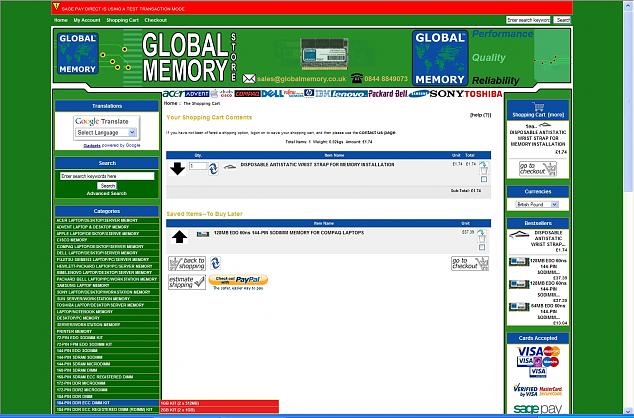Click the Advent brand logo
The height and width of the screenshot is (418, 634).
coord(197,94)
